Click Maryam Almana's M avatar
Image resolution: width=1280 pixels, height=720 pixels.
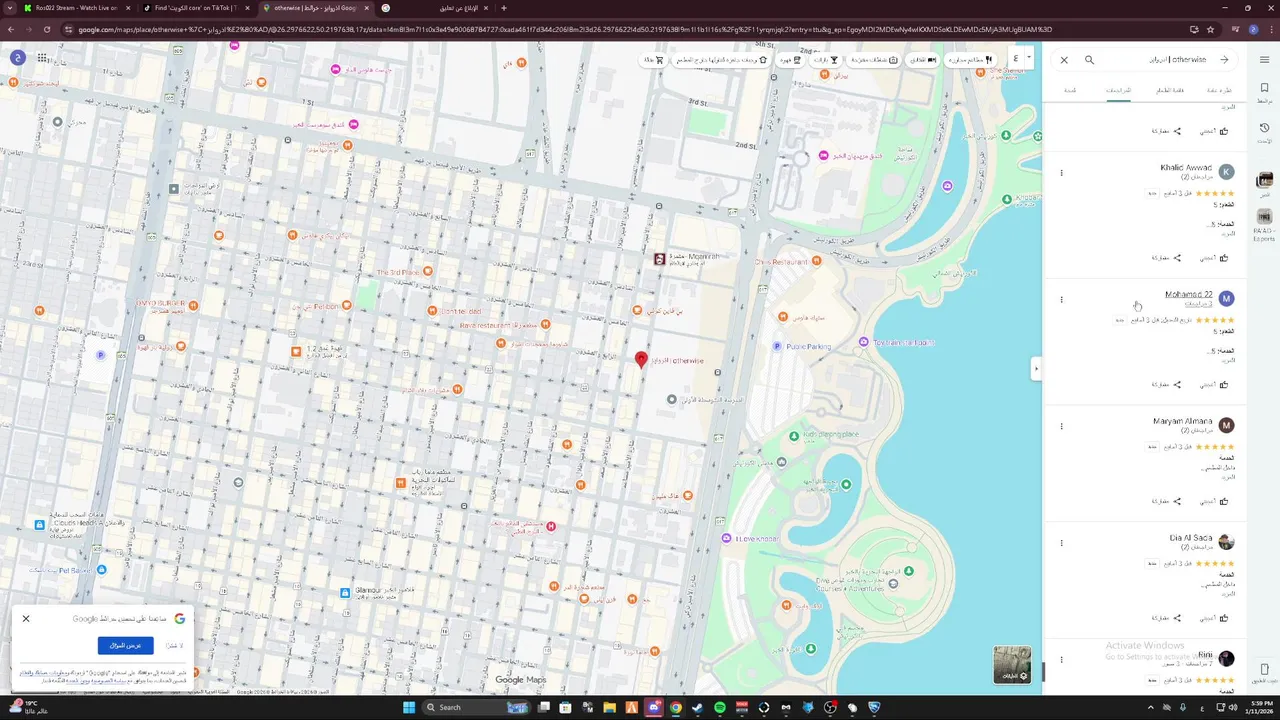(x=1226, y=426)
